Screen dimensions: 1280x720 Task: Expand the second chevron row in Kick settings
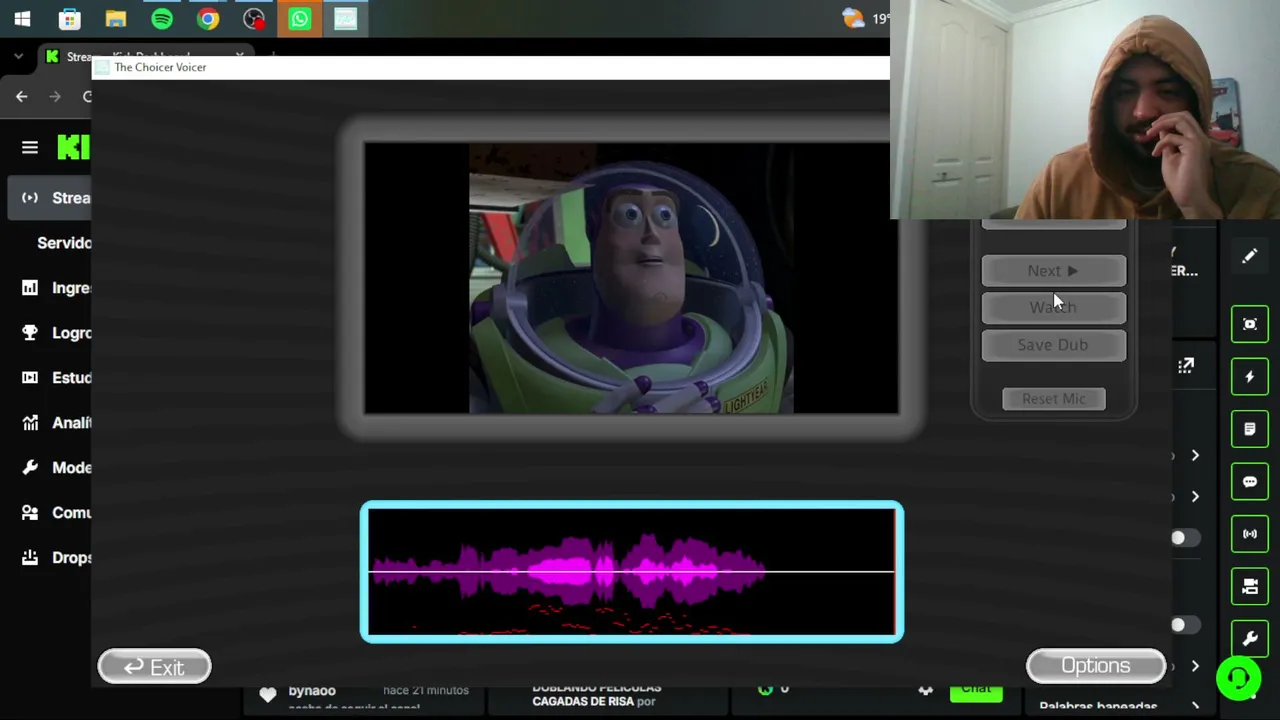click(x=1195, y=497)
